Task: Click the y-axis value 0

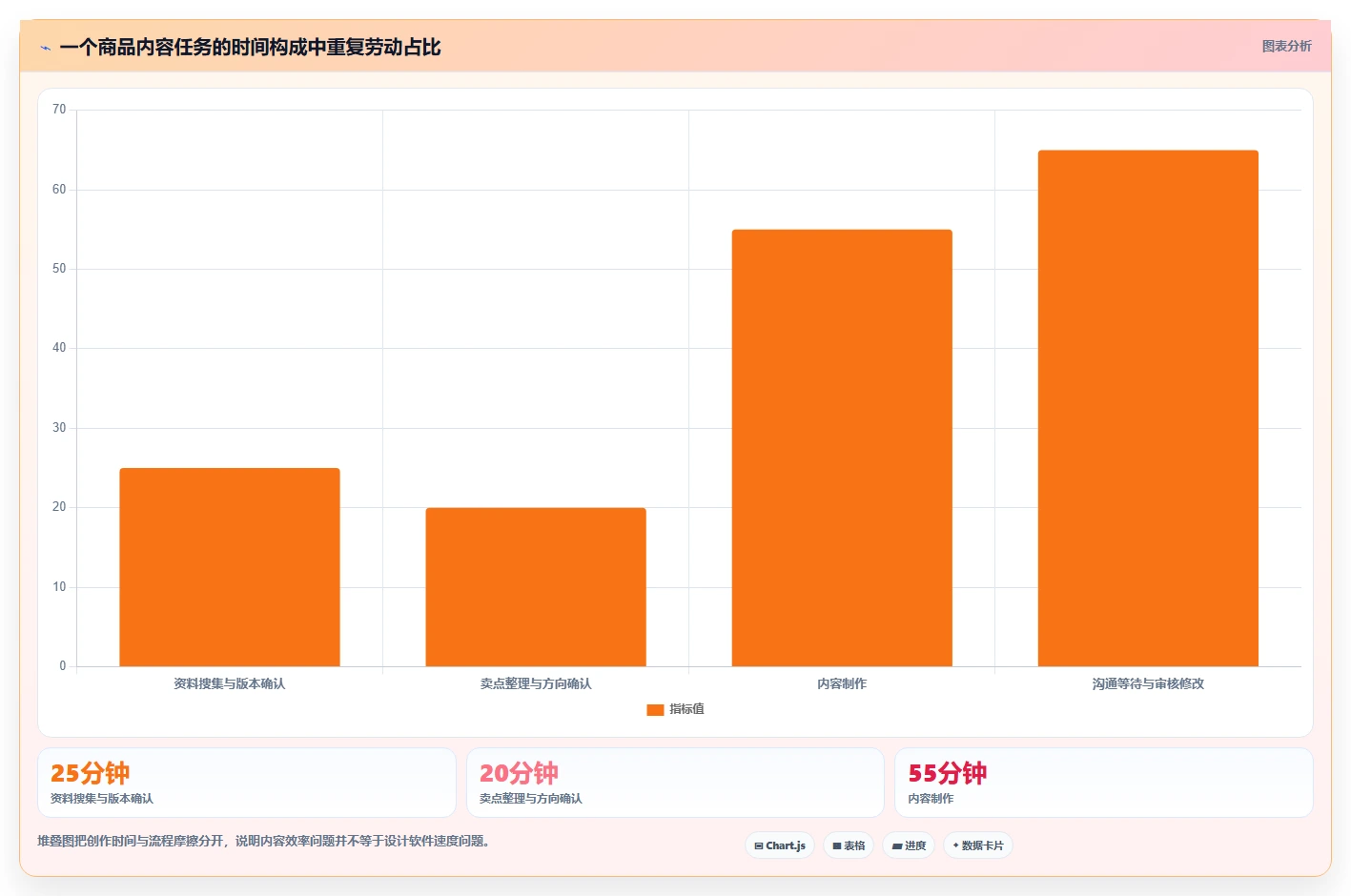Action: point(63,666)
